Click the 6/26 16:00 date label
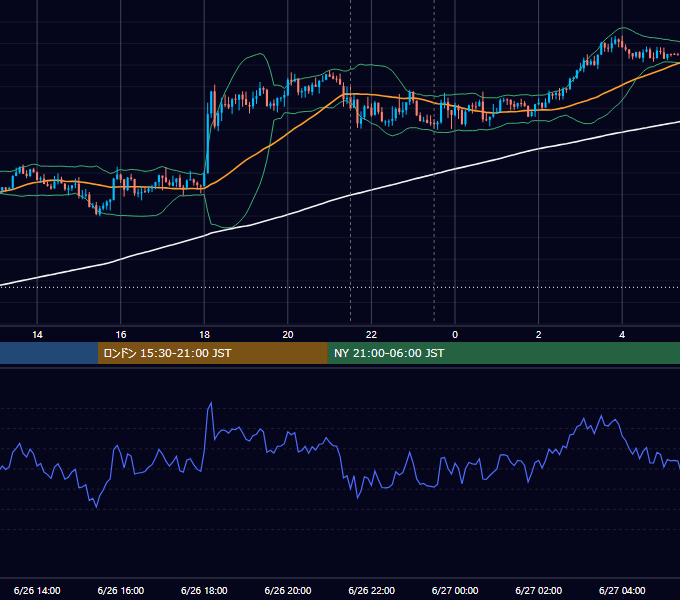The image size is (680, 600). click(121, 590)
